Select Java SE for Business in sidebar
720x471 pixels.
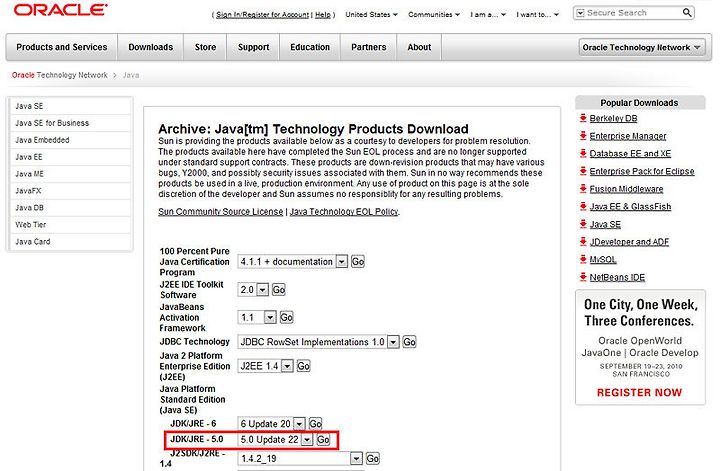[71, 123]
